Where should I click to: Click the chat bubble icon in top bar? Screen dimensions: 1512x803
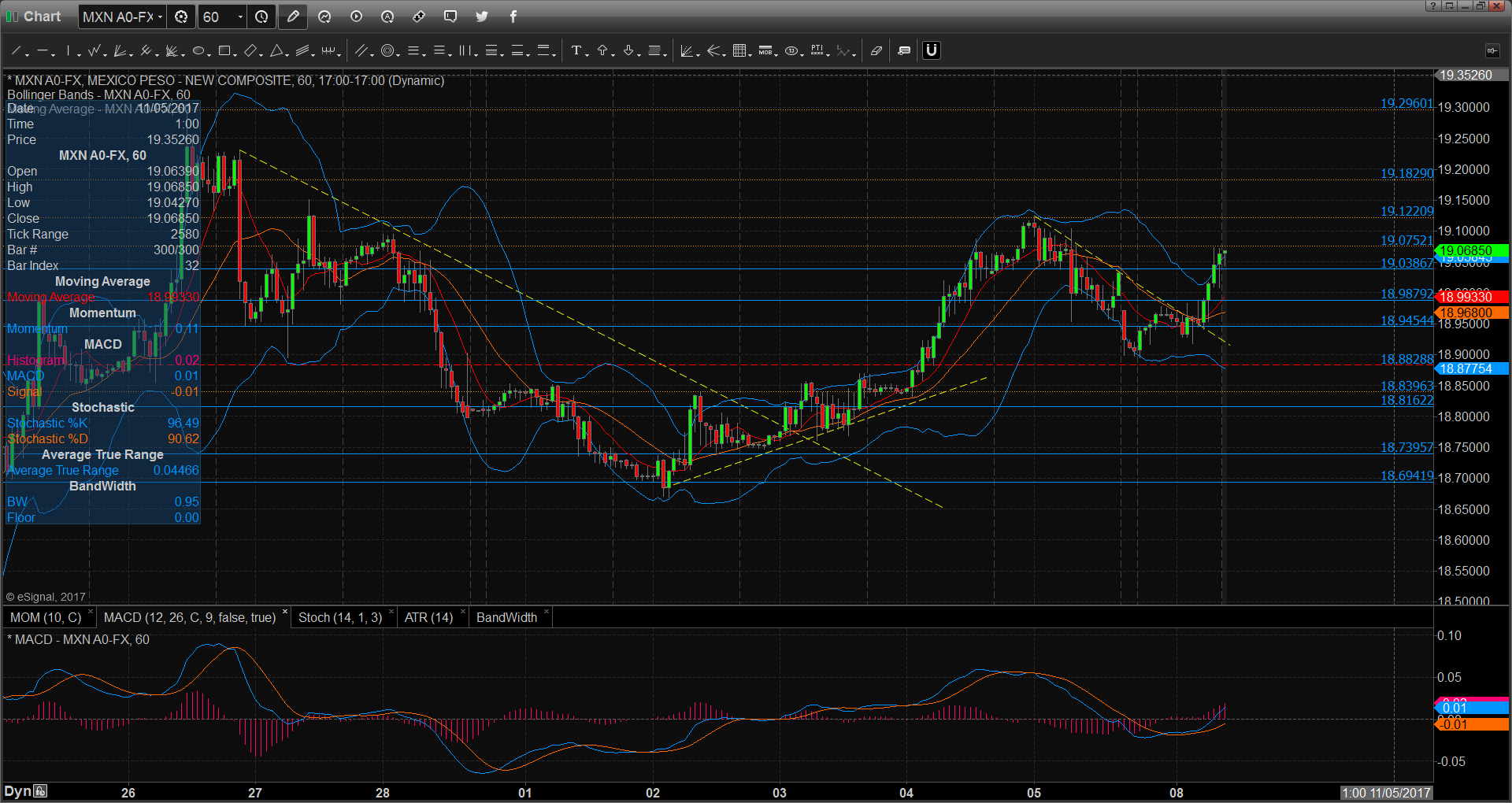point(450,17)
